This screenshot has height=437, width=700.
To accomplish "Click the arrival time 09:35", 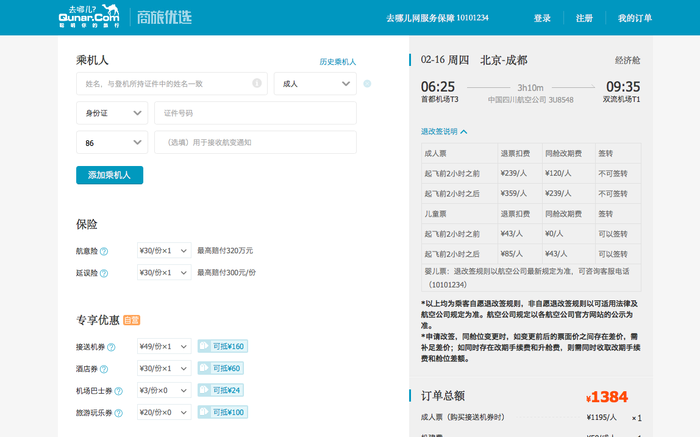I will tap(623, 86).
